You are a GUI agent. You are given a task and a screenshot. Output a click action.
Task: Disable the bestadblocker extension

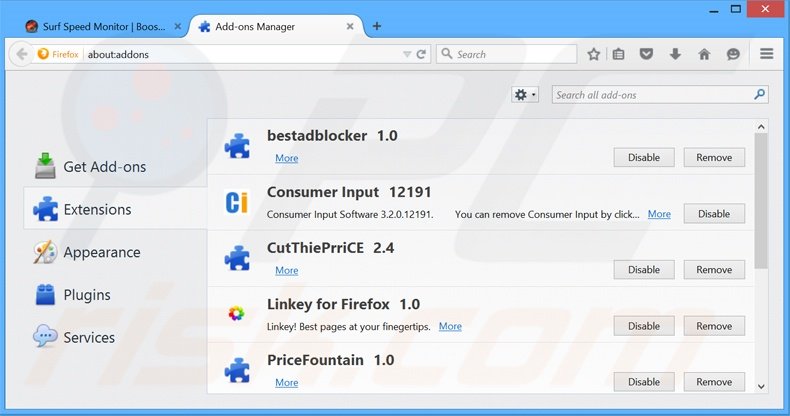(643, 157)
